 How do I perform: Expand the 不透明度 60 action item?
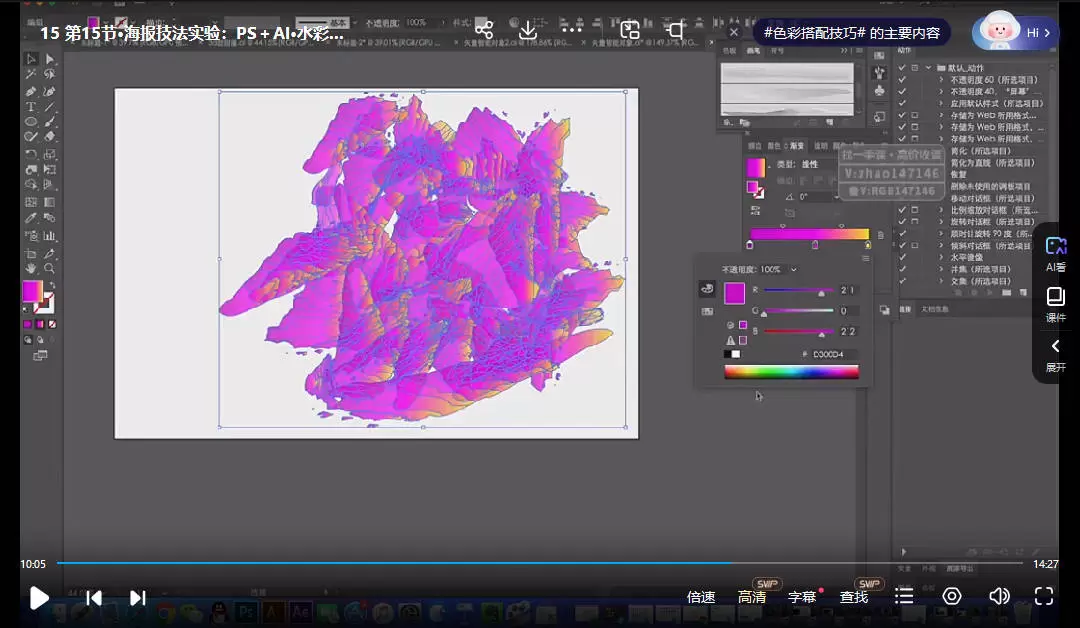(x=941, y=80)
